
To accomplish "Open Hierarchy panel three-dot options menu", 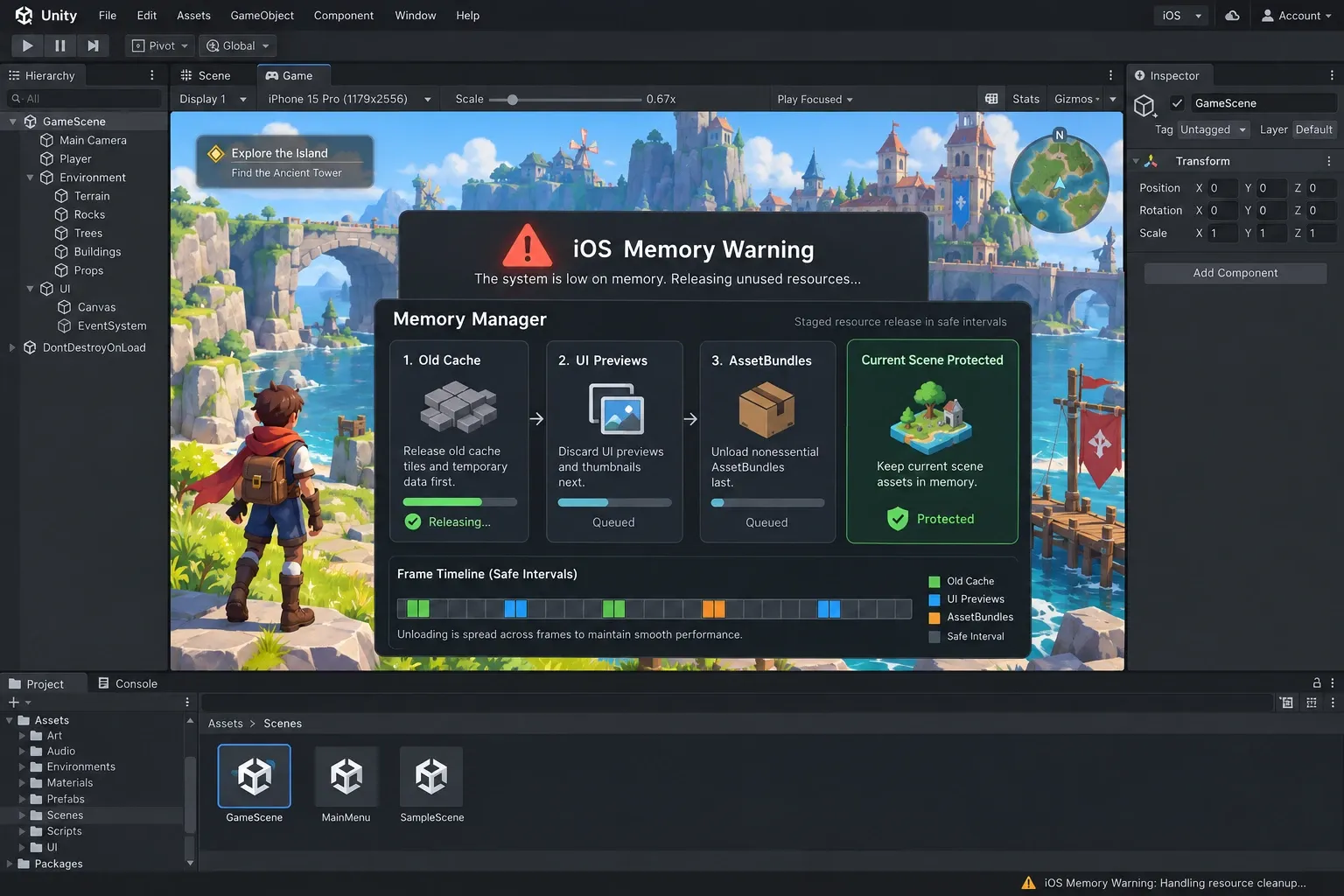I will tap(151, 75).
